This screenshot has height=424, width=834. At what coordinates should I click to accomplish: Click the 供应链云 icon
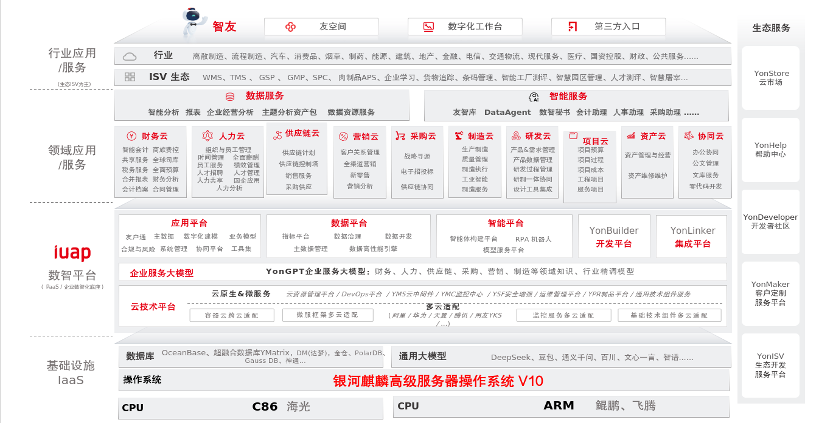click(x=277, y=135)
